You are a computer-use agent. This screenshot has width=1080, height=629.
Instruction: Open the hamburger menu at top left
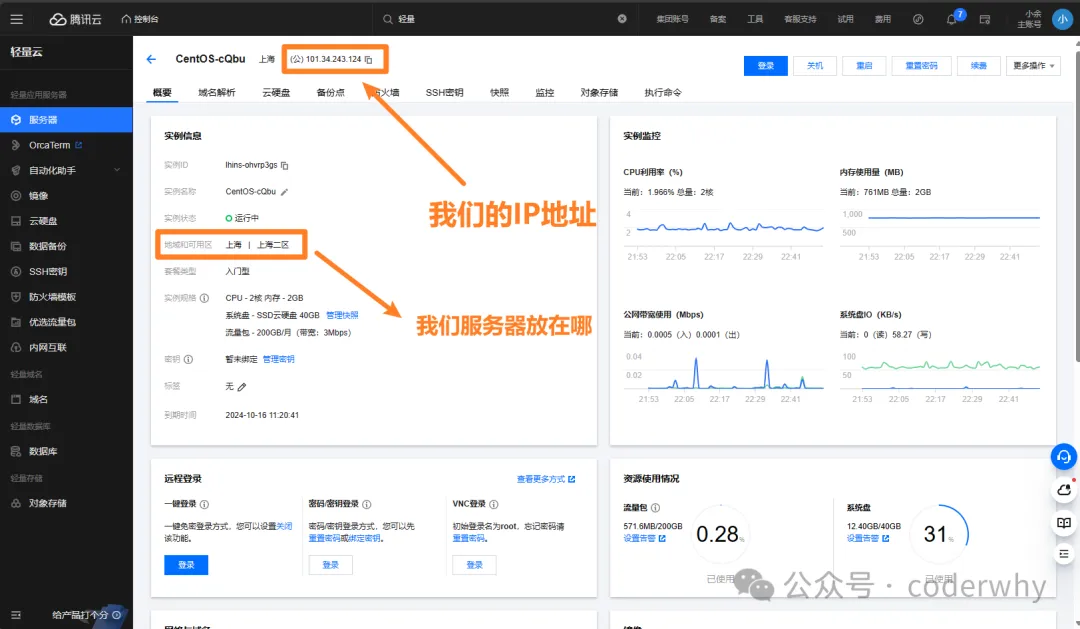point(17,19)
